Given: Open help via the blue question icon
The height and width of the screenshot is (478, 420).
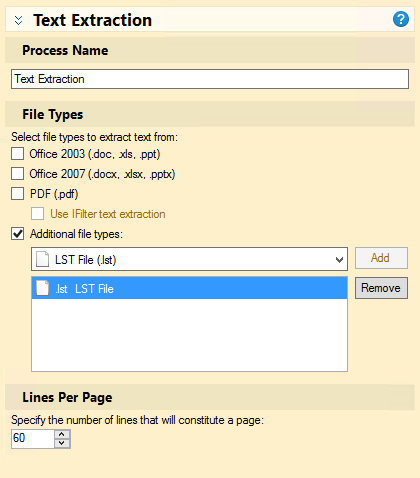Looking at the screenshot, I should point(401,19).
